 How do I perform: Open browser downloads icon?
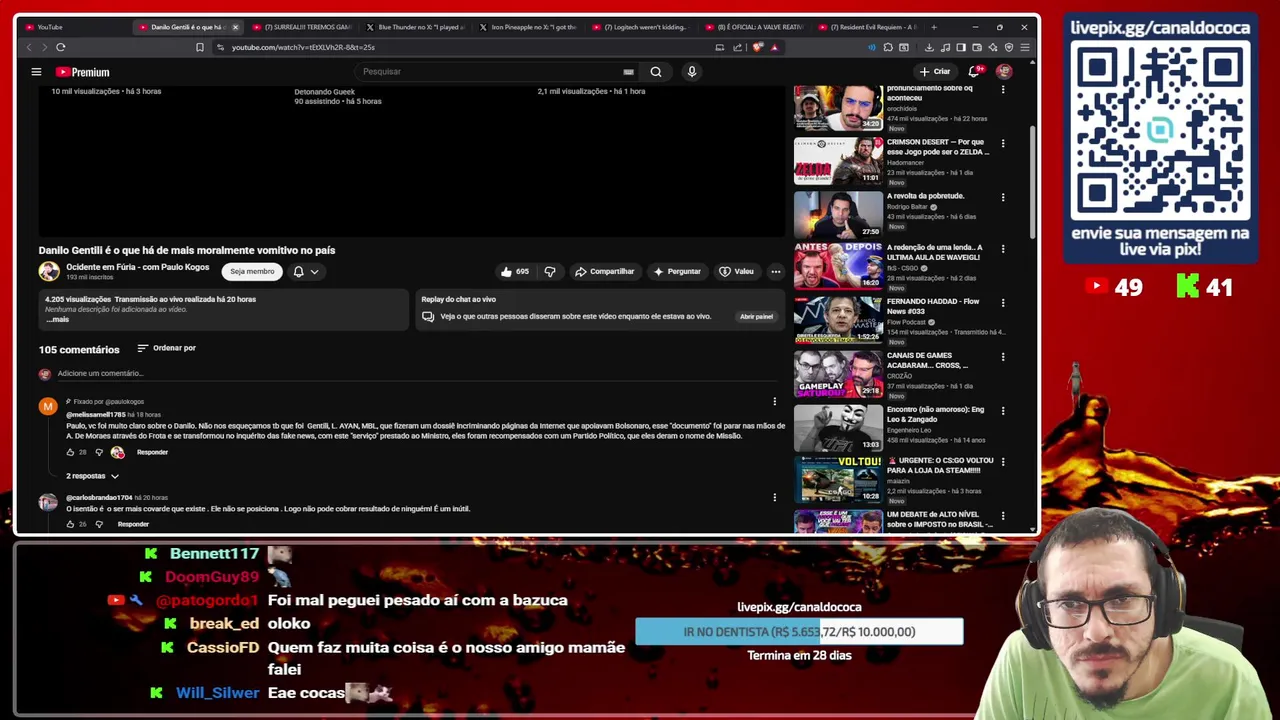[929, 47]
